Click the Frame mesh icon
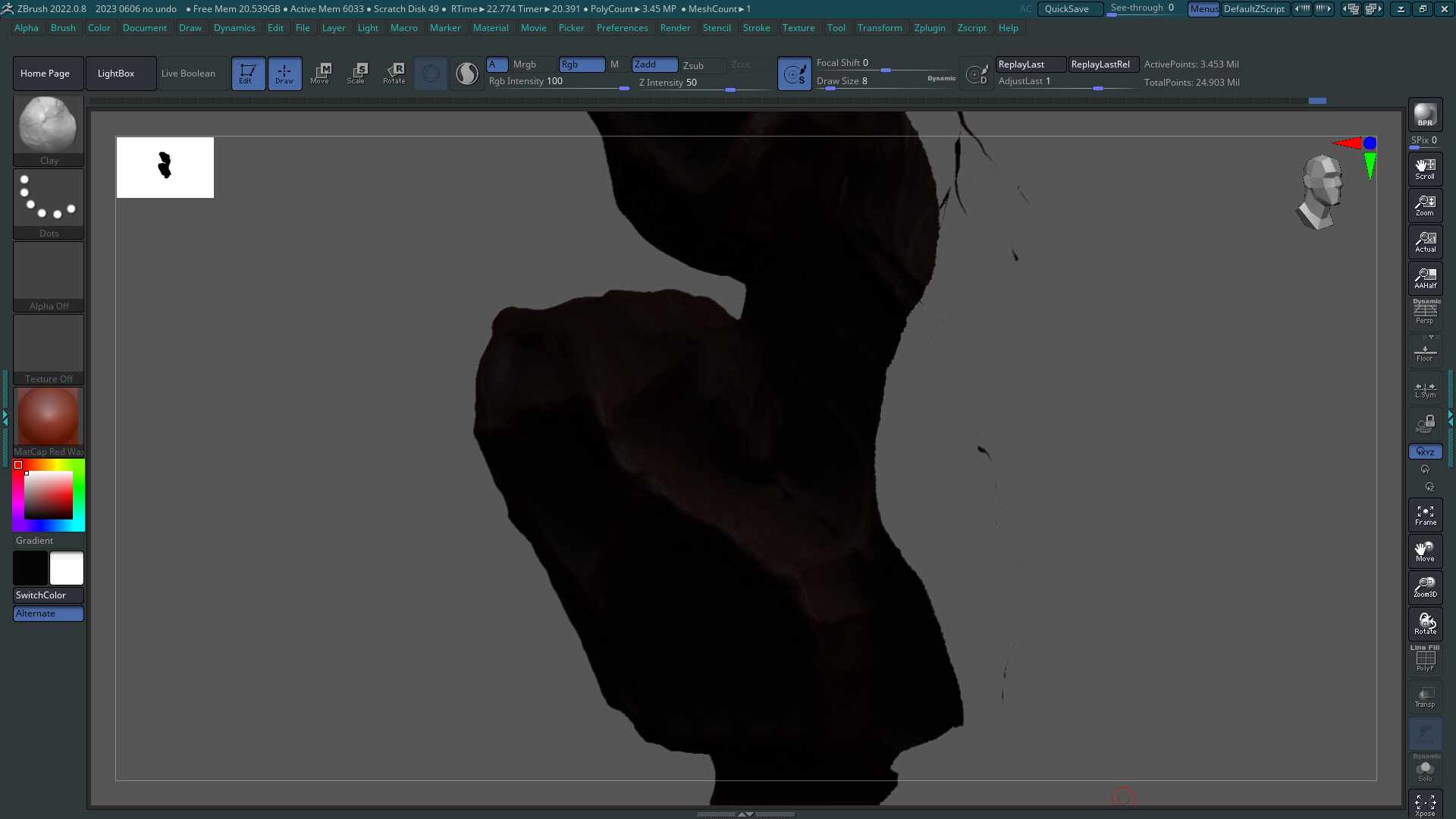Viewport: 1456px width, 819px height. click(x=1425, y=515)
